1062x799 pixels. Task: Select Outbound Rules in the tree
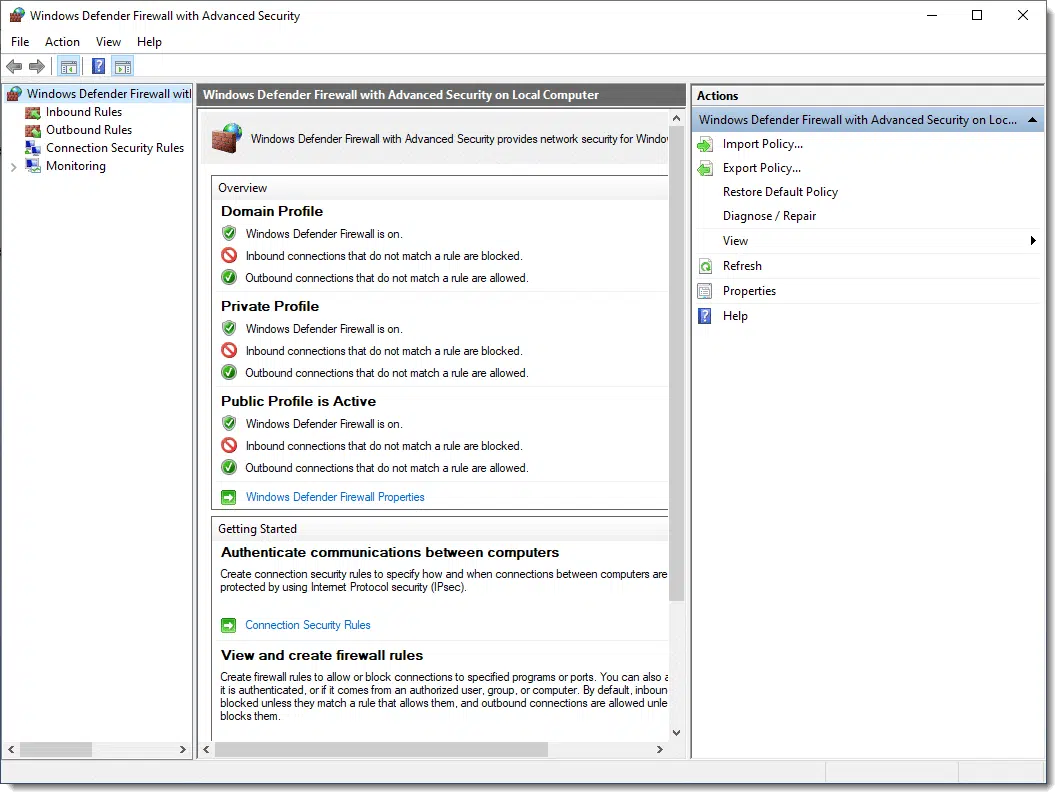(89, 130)
